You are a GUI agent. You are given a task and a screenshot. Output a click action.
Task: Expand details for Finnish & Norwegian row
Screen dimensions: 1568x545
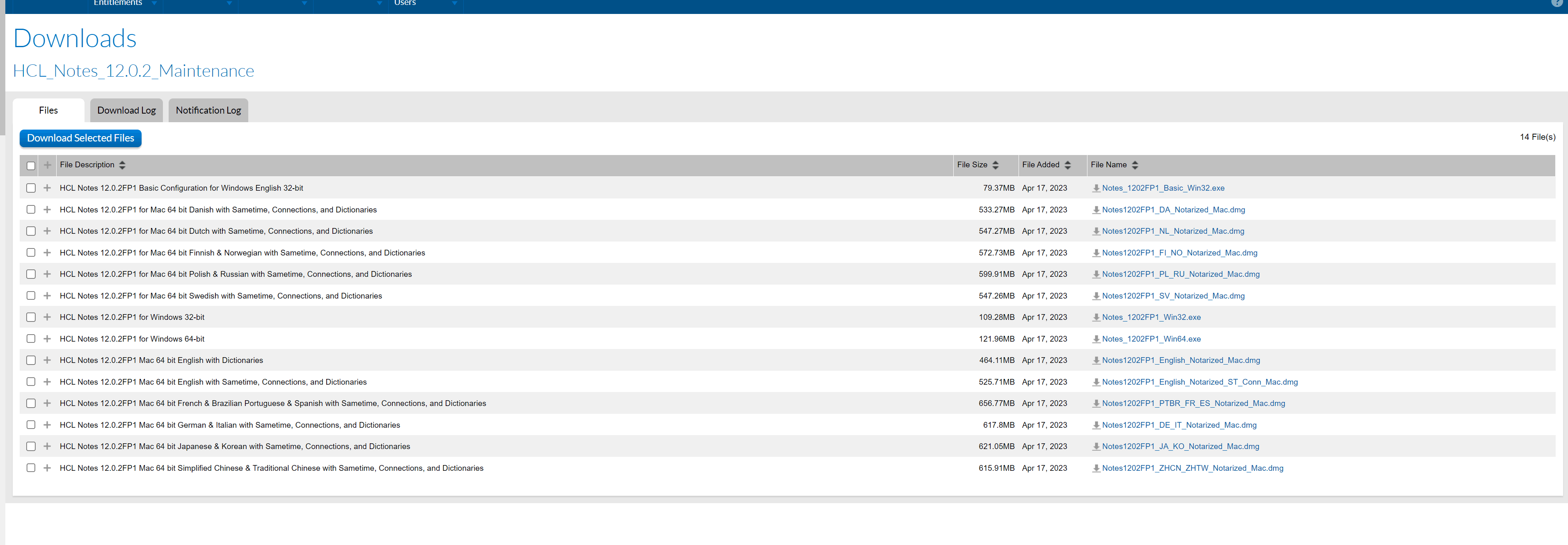point(47,253)
